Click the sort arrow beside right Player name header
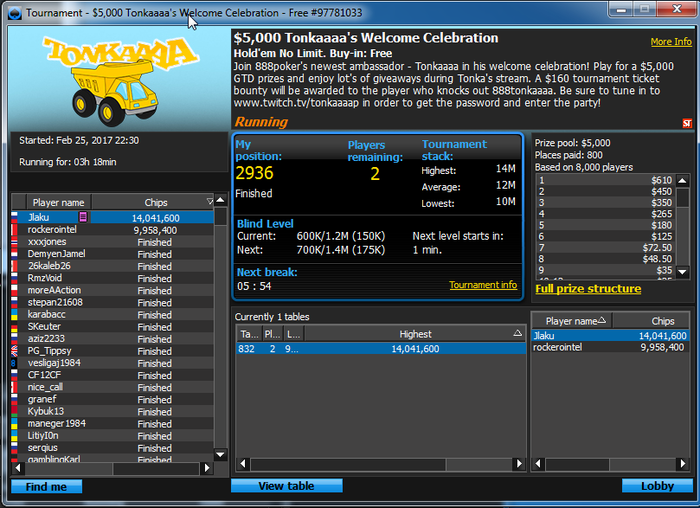This screenshot has height=508, width=700. pyautogui.click(x=601, y=320)
